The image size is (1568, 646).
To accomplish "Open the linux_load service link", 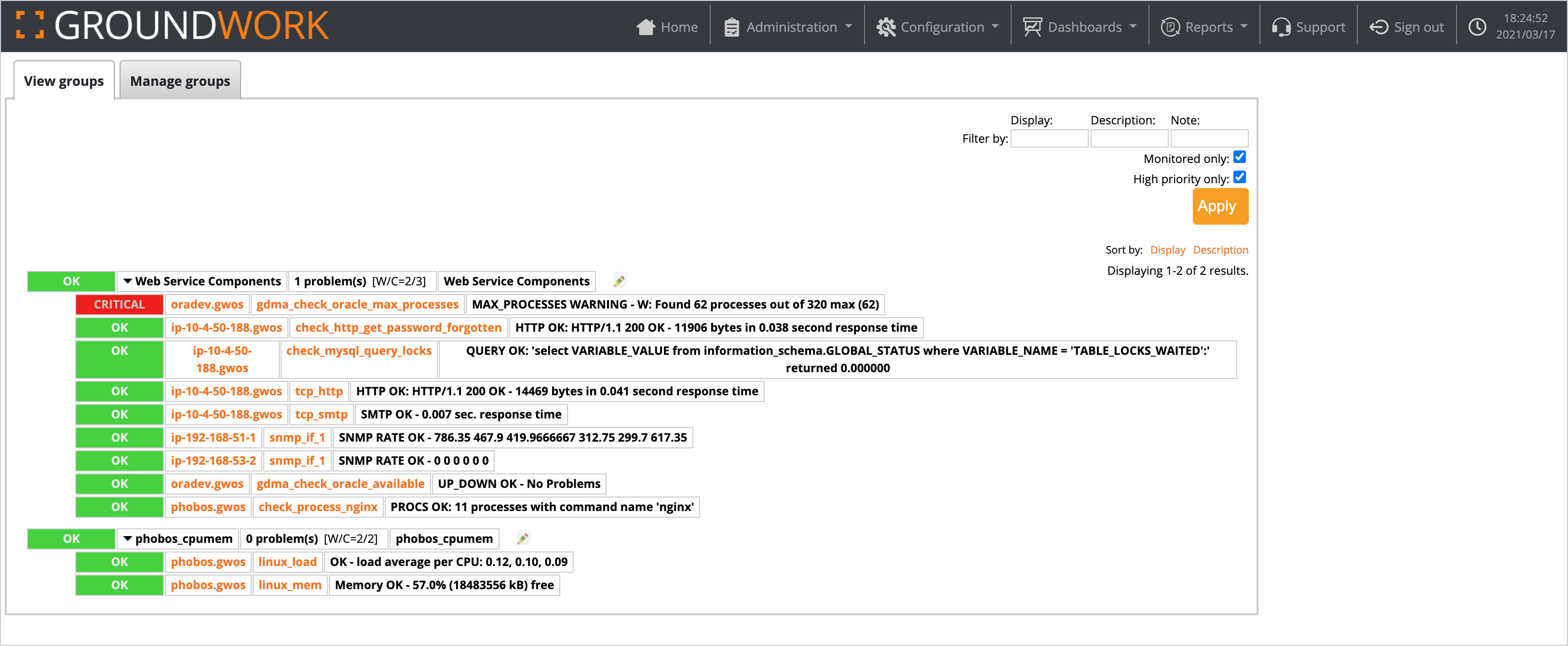I will tap(287, 561).
